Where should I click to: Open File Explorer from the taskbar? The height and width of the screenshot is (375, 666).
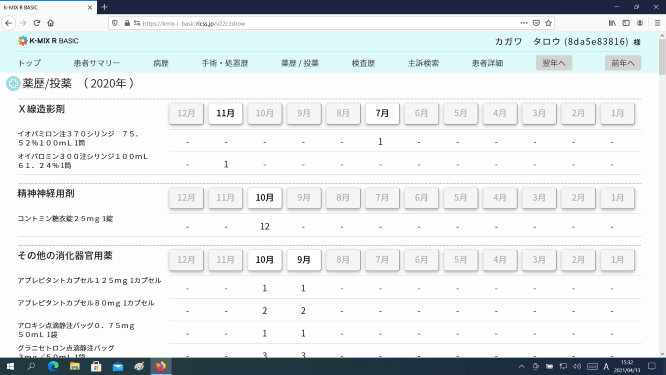click(x=75, y=366)
